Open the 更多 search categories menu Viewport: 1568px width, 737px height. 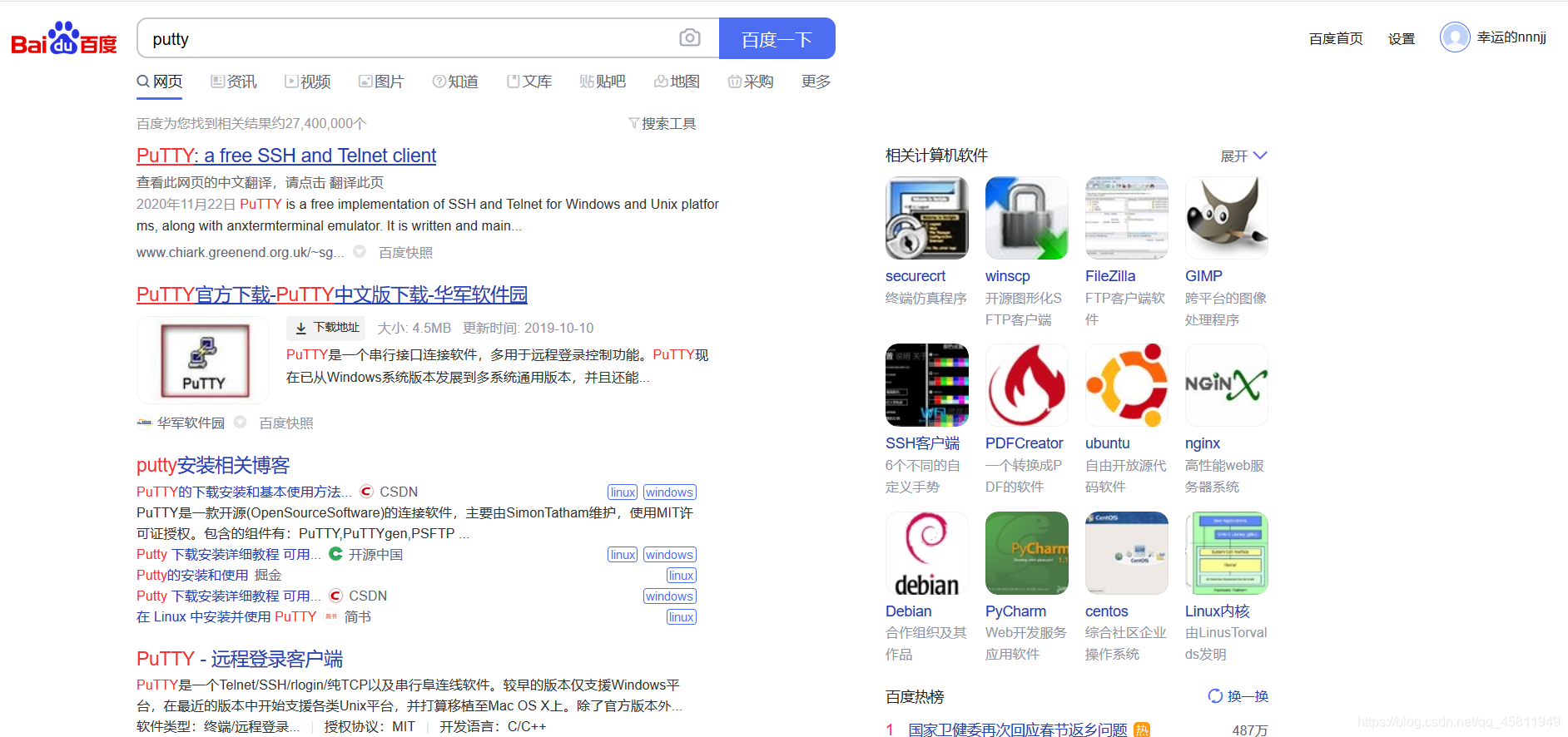click(816, 82)
